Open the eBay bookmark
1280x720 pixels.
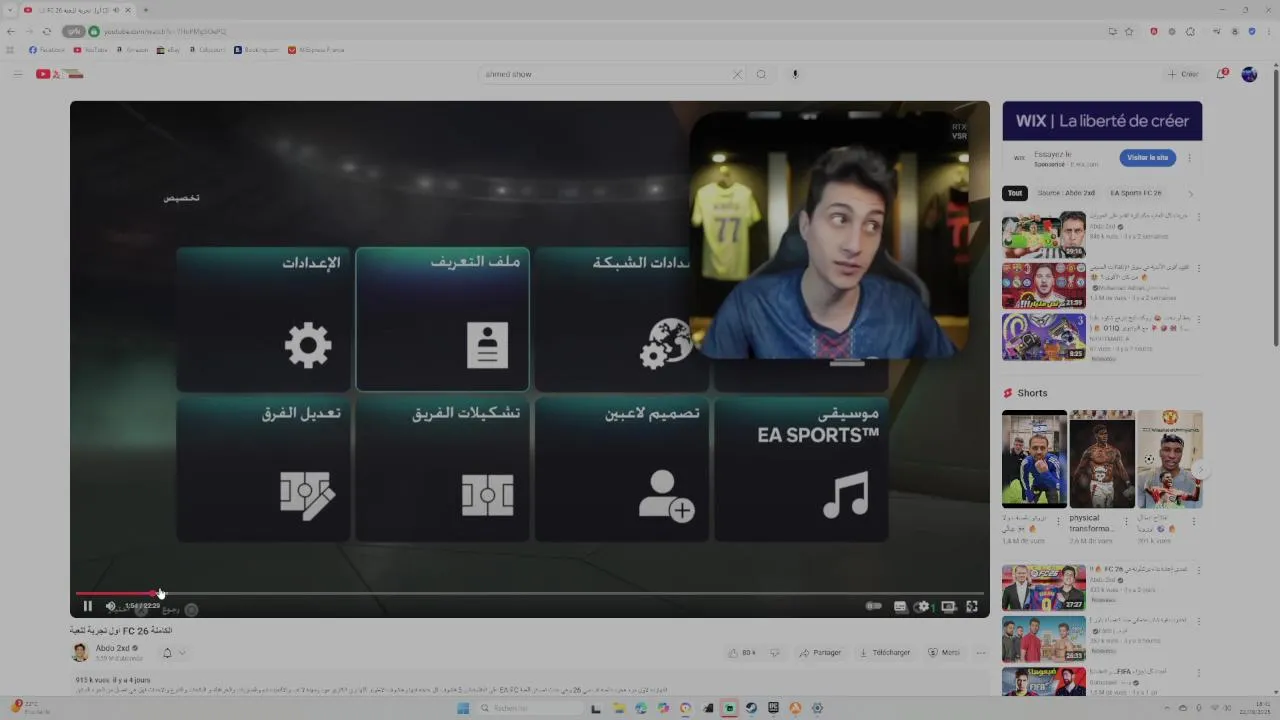click(168, 49)
